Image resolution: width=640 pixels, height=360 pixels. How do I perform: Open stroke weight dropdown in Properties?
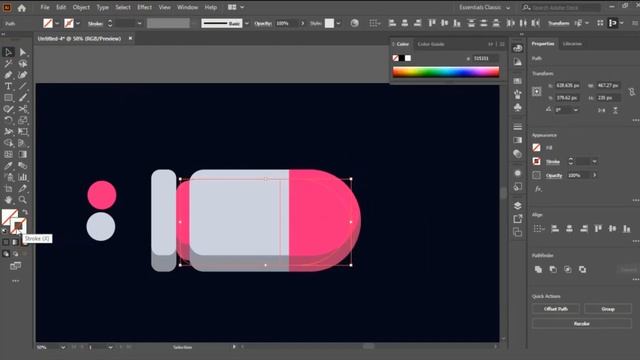pos(594,162)
